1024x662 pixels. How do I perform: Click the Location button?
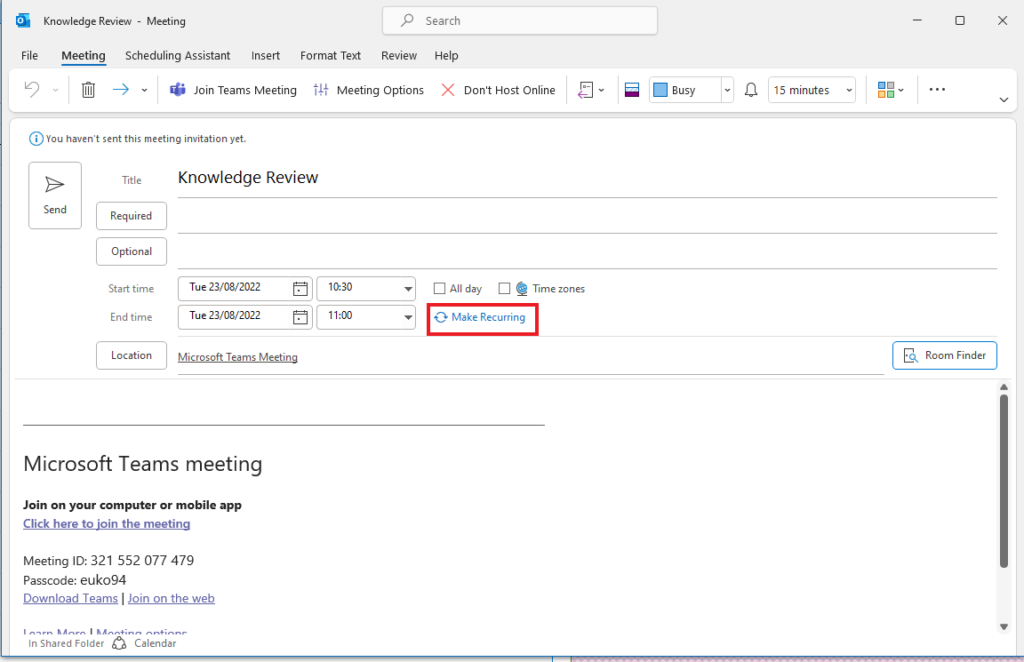click(131, 355)
